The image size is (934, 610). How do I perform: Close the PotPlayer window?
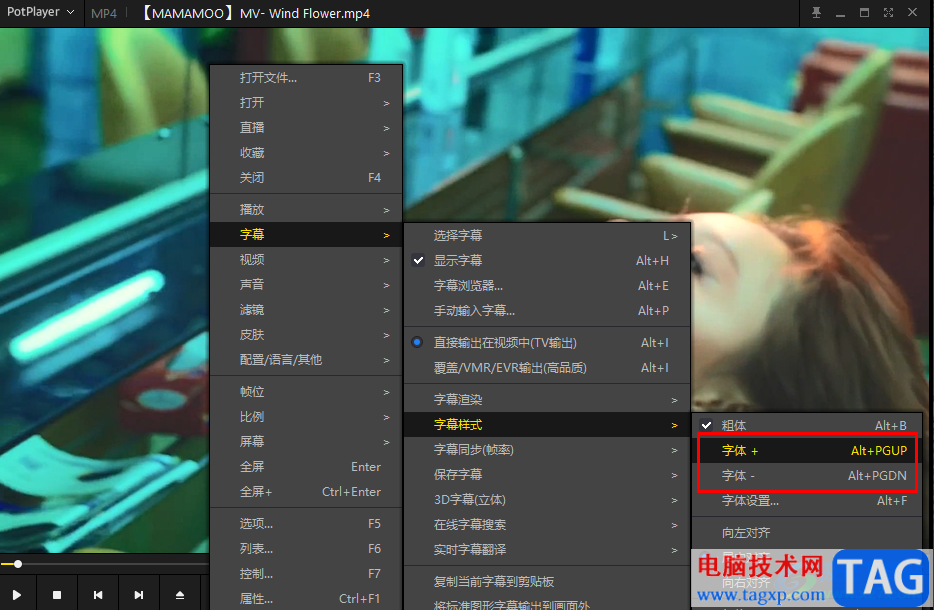pos(912,13)
